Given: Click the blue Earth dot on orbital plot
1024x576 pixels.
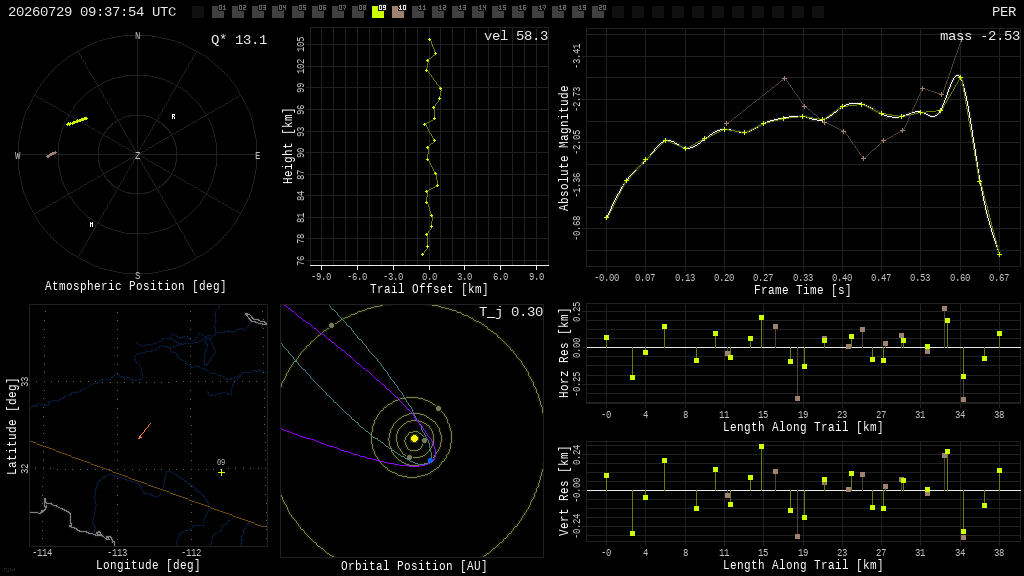Looking at the screenshot, I should pyautogui.click(x=430, y=461).
